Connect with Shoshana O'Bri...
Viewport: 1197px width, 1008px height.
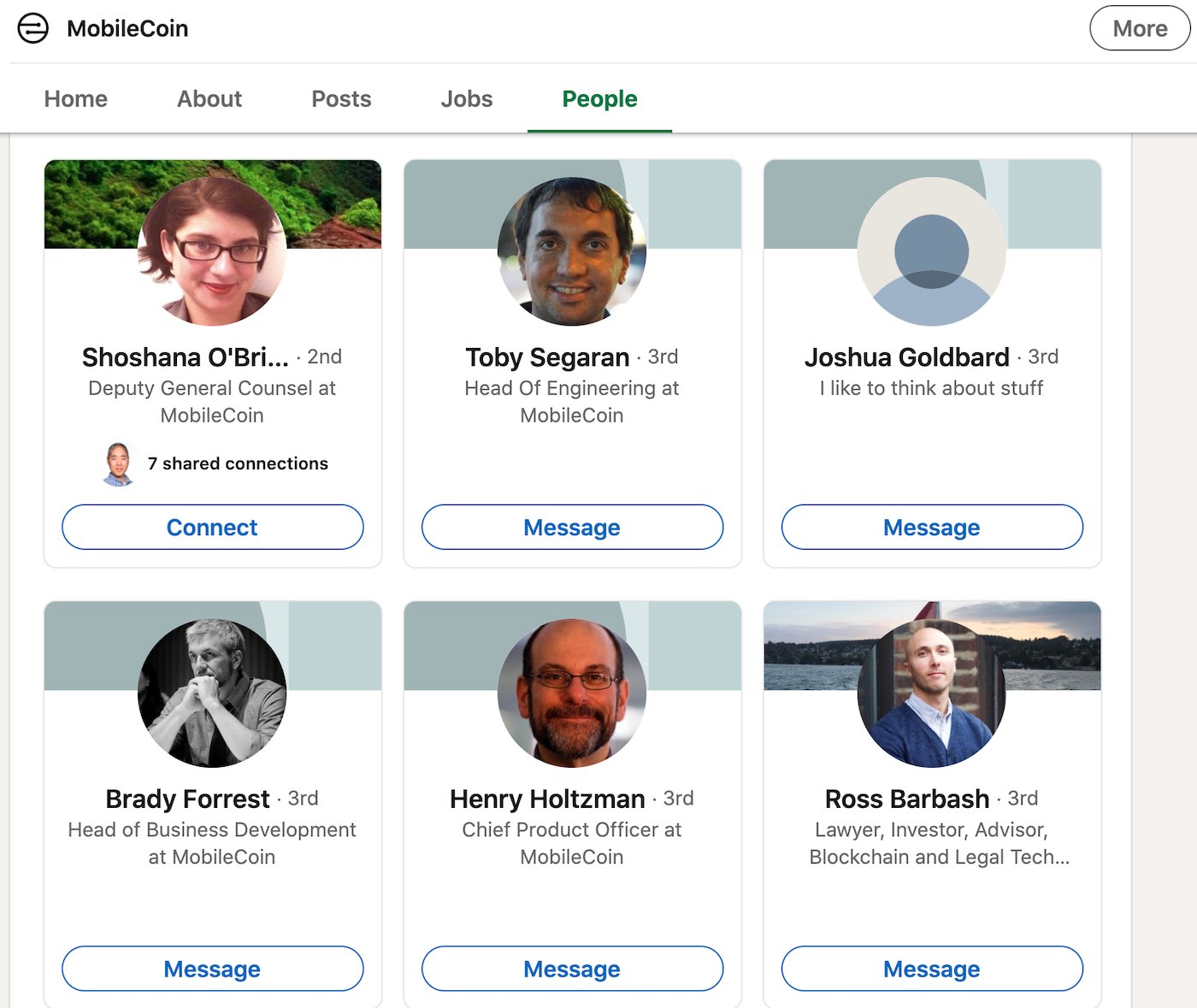[212, 528]
